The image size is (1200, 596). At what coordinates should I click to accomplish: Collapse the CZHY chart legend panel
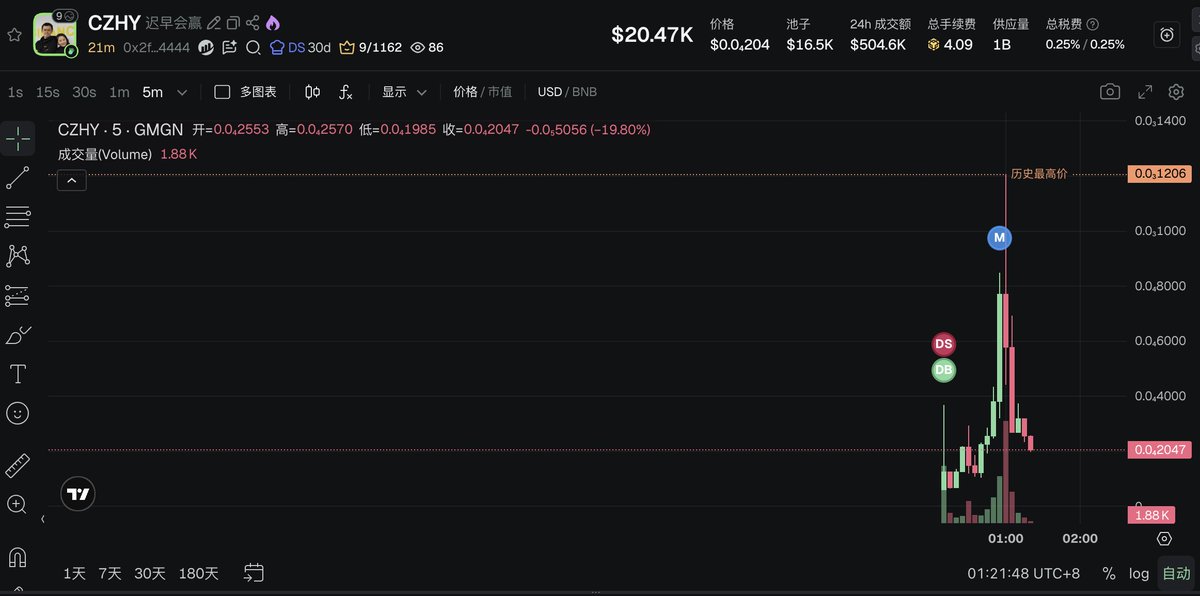click(71, 180)
